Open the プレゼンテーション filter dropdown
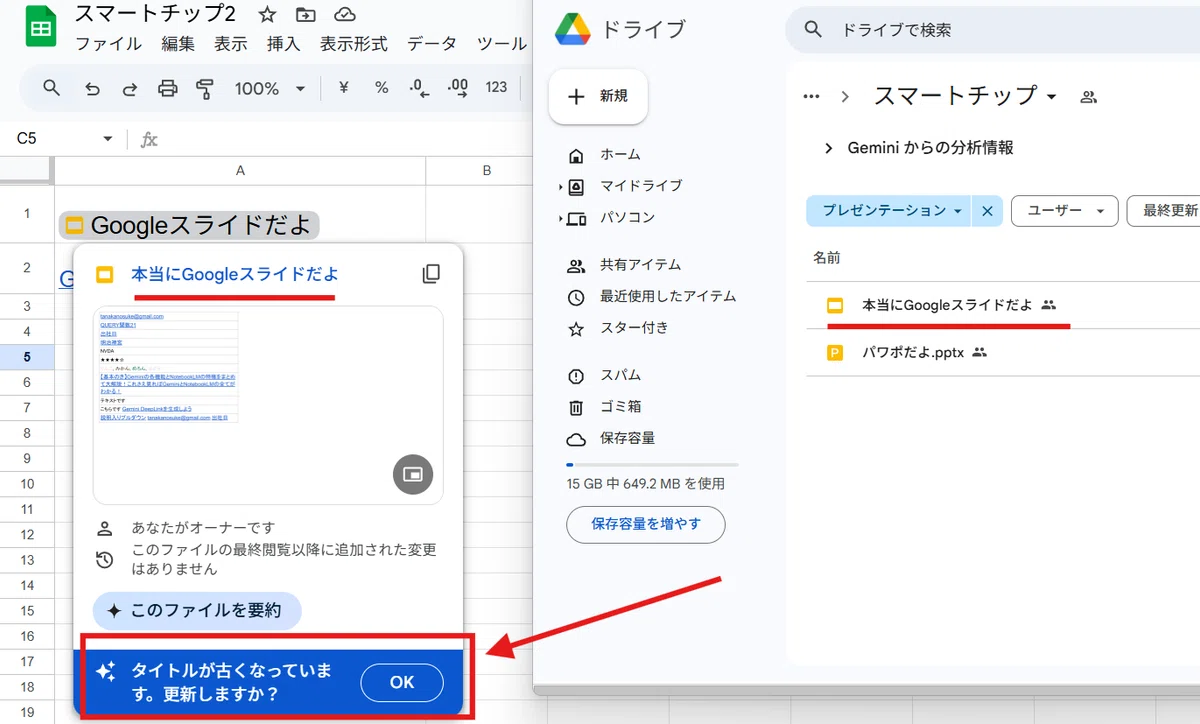This screenshot has height=724, width=1200. click(889, 211)
